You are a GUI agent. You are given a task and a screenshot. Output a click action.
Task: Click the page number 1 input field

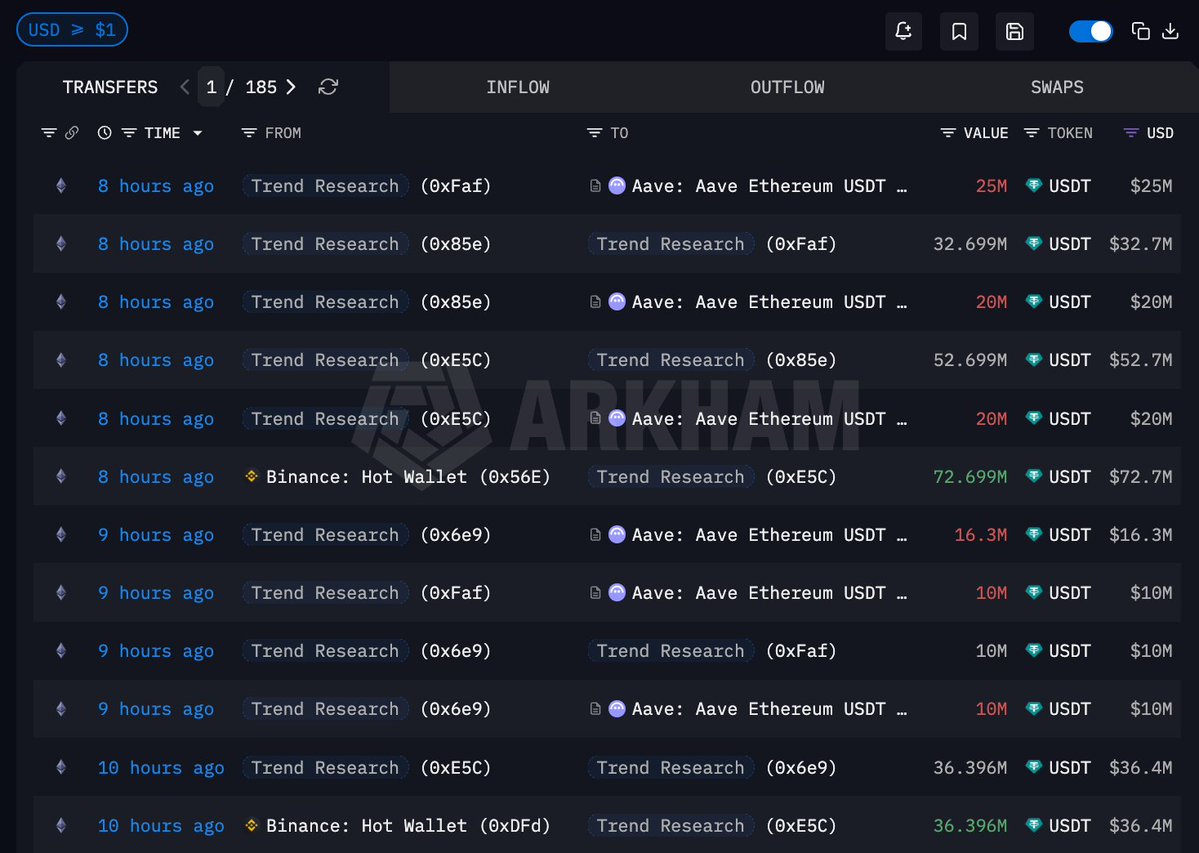click(x=211, y=87)
